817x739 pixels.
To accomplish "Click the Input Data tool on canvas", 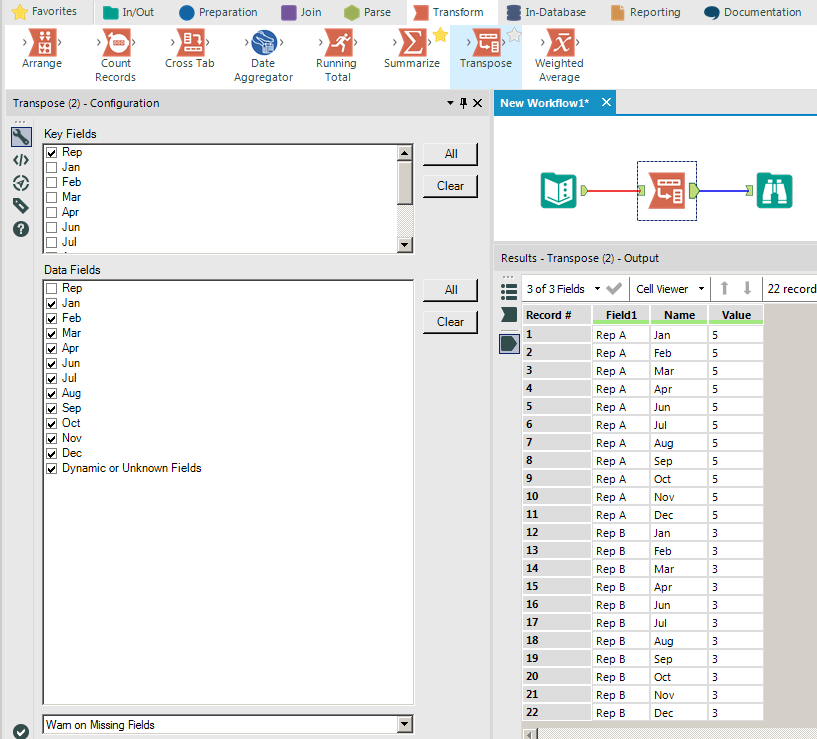I will tap(558, 190).
